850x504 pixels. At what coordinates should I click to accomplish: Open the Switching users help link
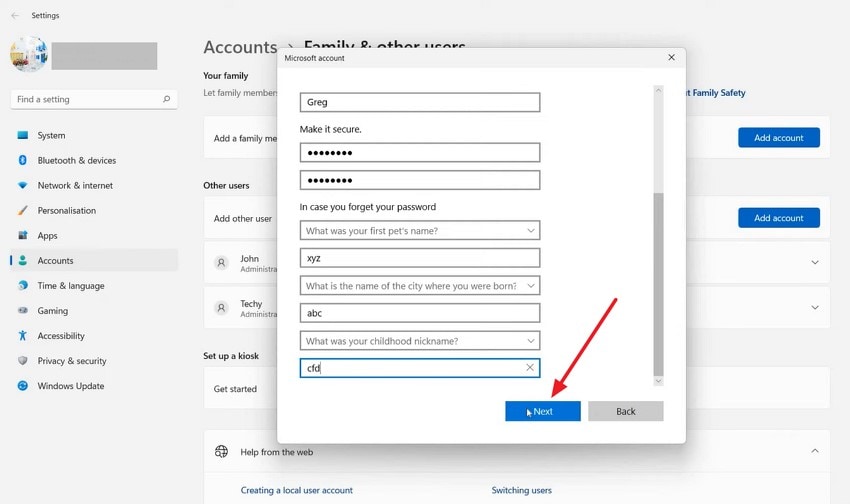[x=521, y=490]
